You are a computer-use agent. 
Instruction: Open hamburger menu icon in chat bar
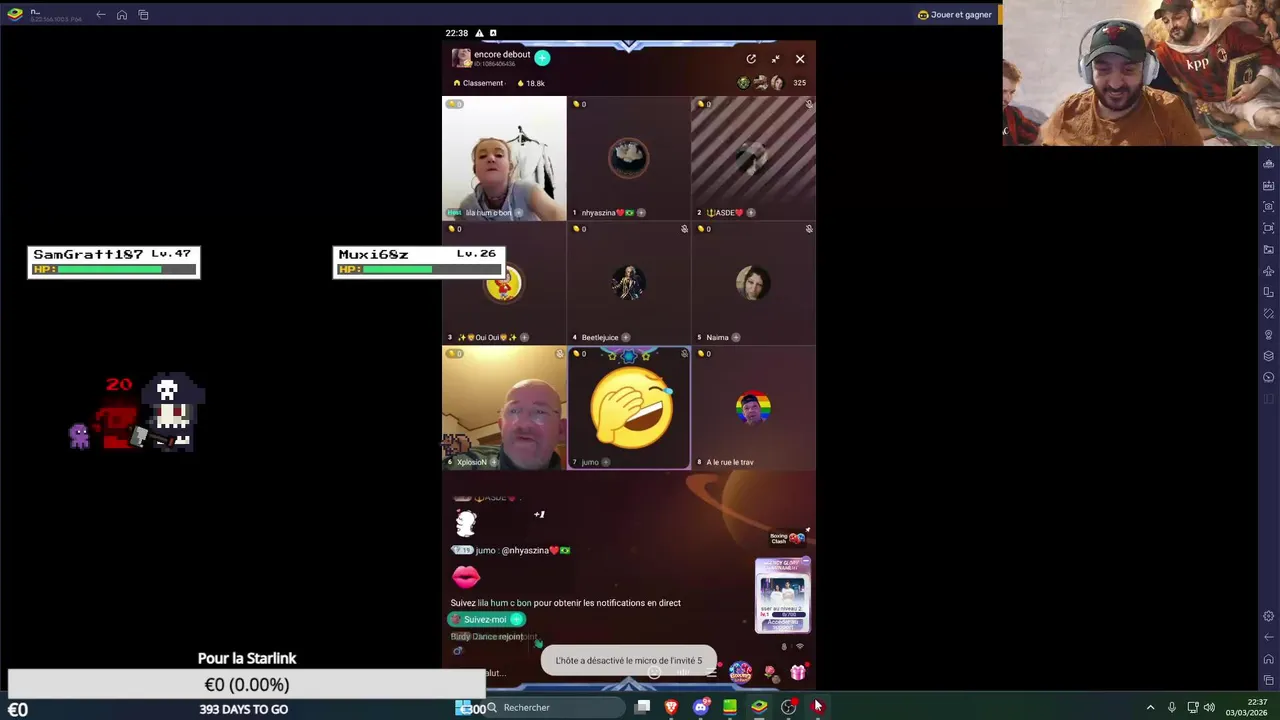[711, 673]
